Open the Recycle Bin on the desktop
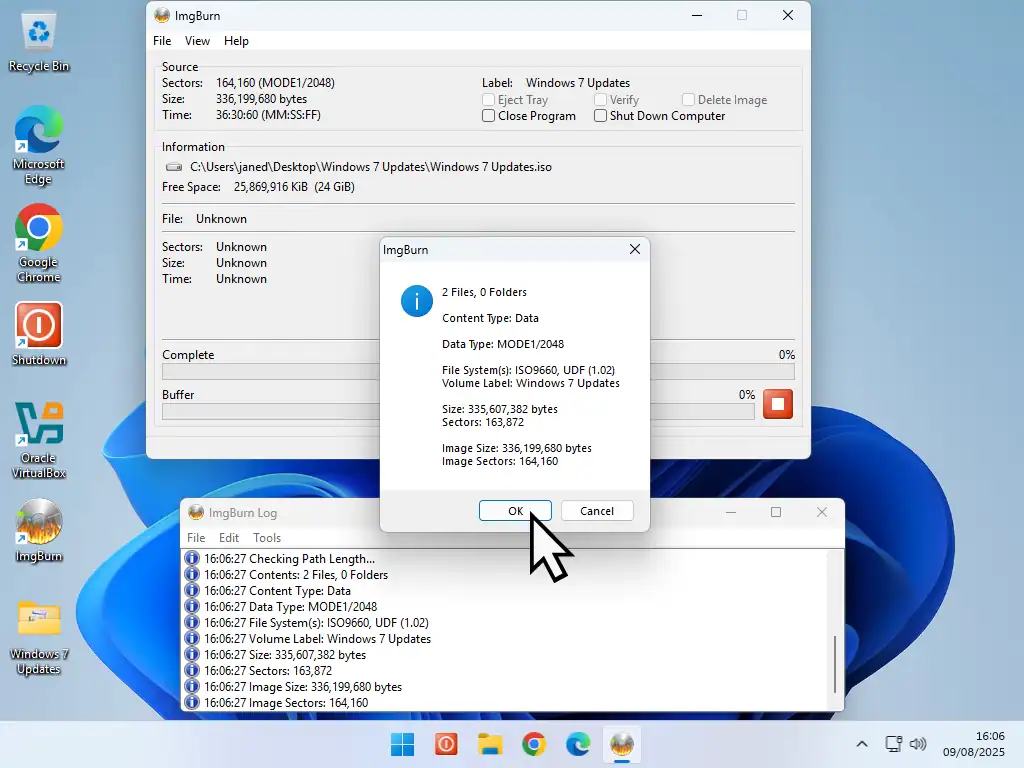 pos(39,35)
